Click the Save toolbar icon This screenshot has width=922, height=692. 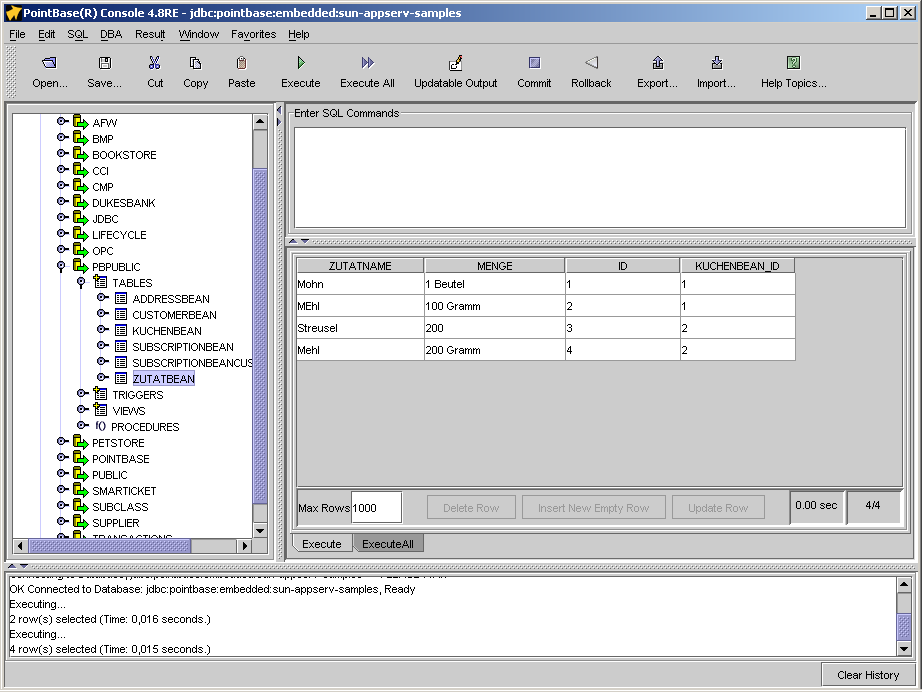(105, 62)
